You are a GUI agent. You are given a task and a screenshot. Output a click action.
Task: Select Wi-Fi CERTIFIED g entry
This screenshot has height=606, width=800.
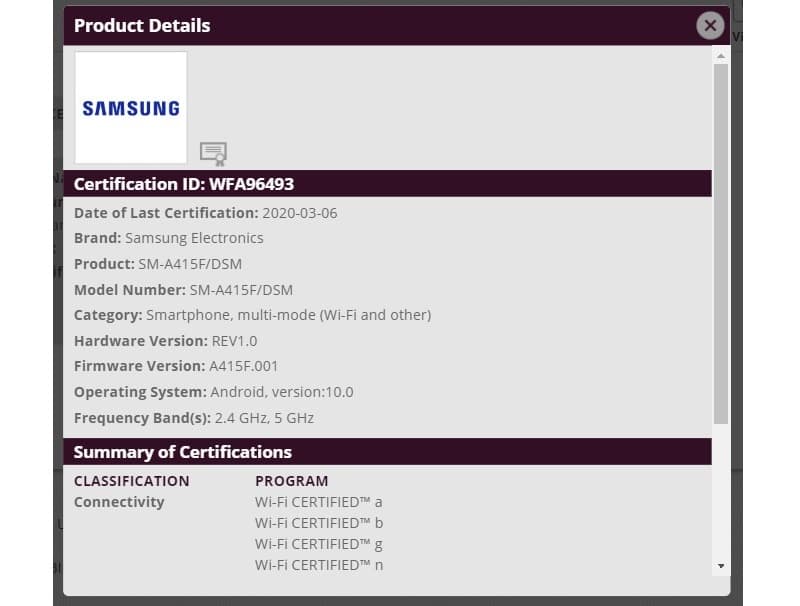[318, 544]
